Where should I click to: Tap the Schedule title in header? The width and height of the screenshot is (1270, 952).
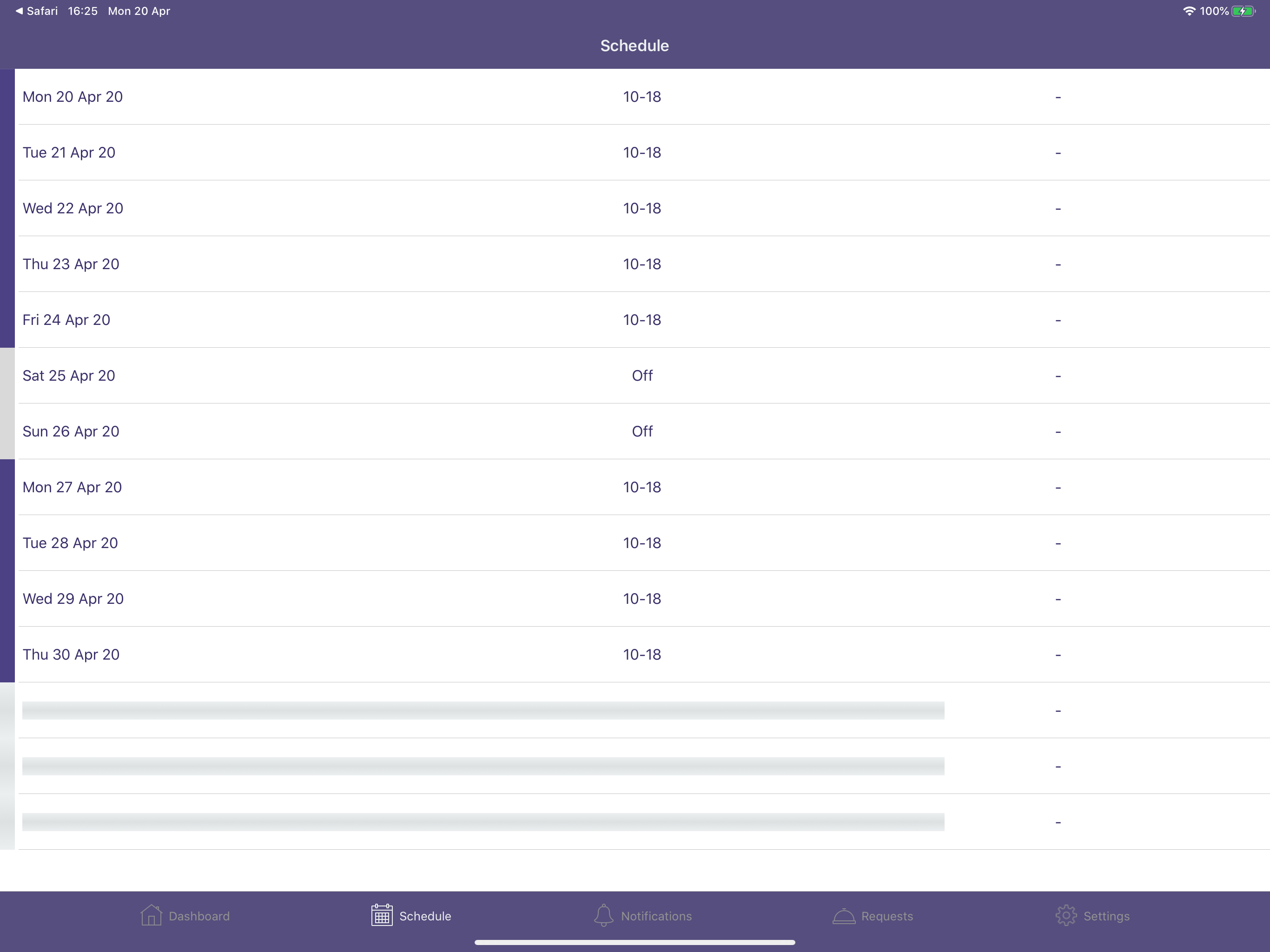coord(635,46)
